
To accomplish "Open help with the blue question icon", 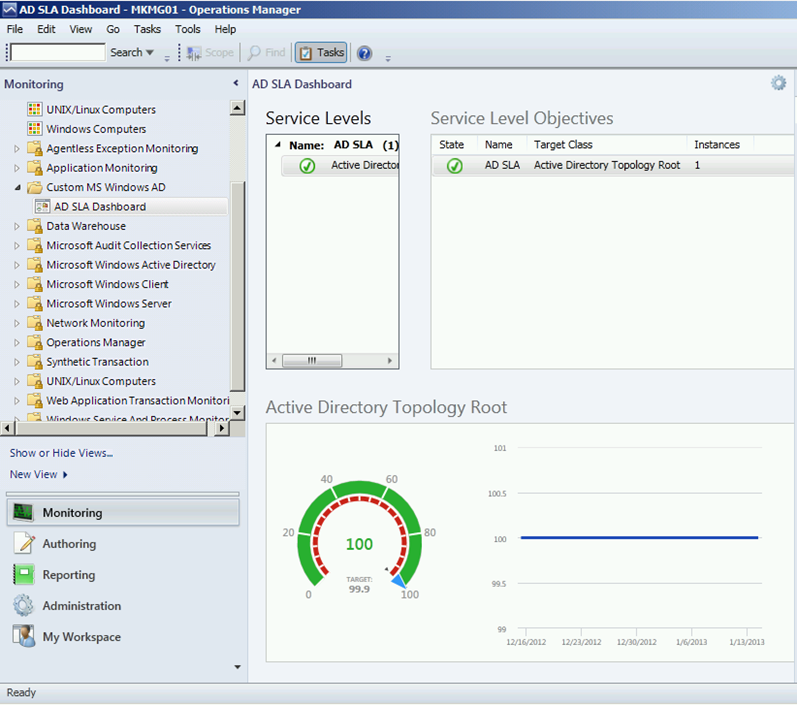I will pyautogui.click(x=364, y=53).
